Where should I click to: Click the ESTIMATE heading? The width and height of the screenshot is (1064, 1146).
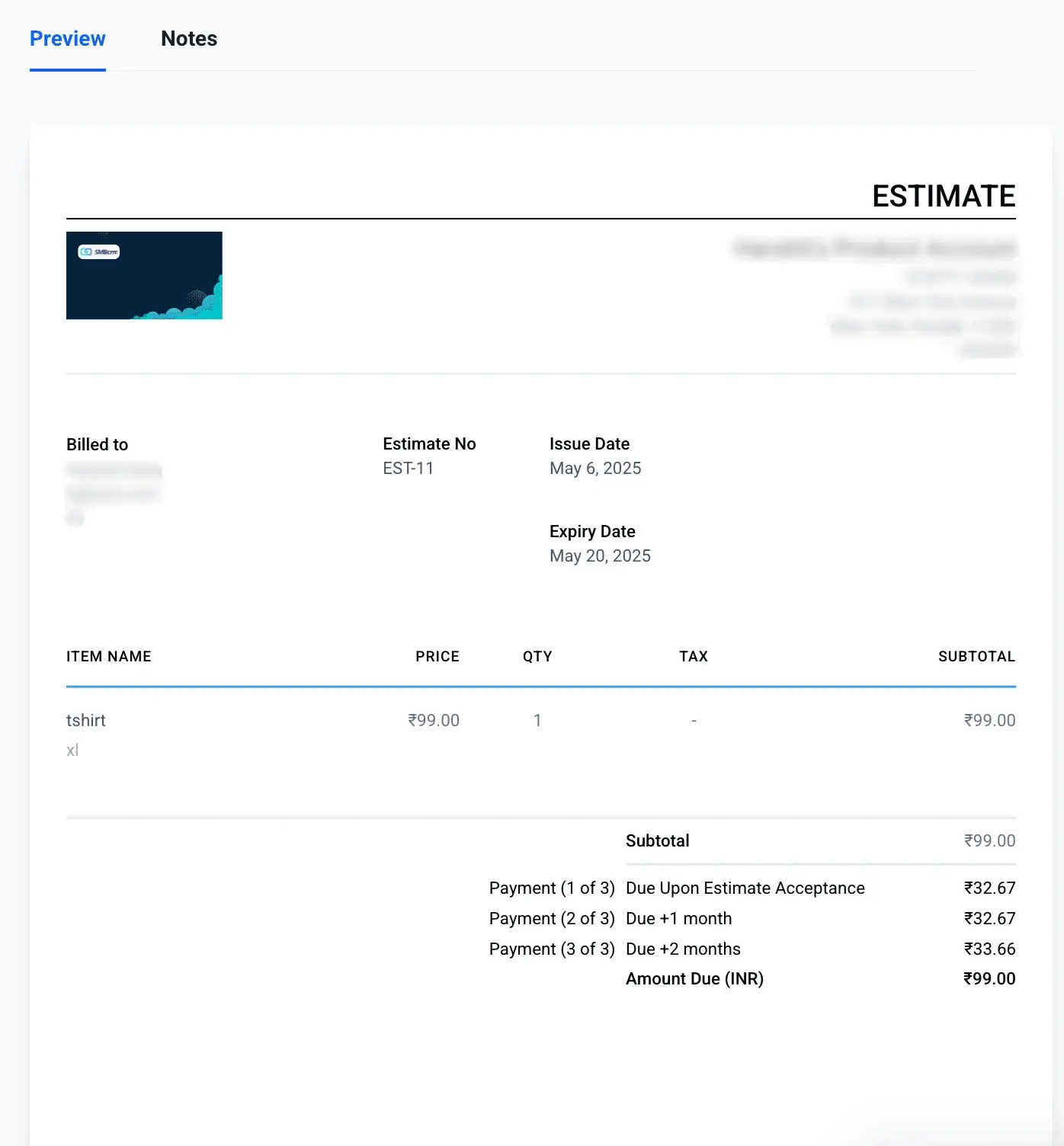click(944, 196)
